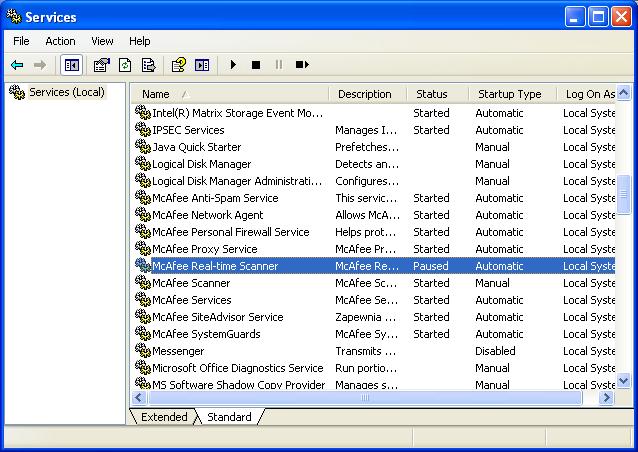
Task: Sort by the Startup Type column header
Action: tap(513, 94)
